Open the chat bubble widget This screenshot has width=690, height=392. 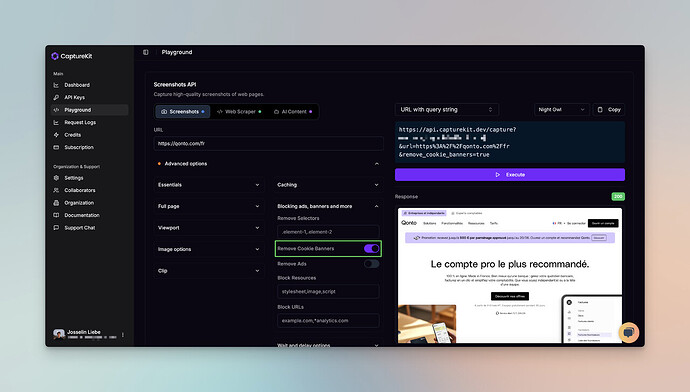coord(629,333)
